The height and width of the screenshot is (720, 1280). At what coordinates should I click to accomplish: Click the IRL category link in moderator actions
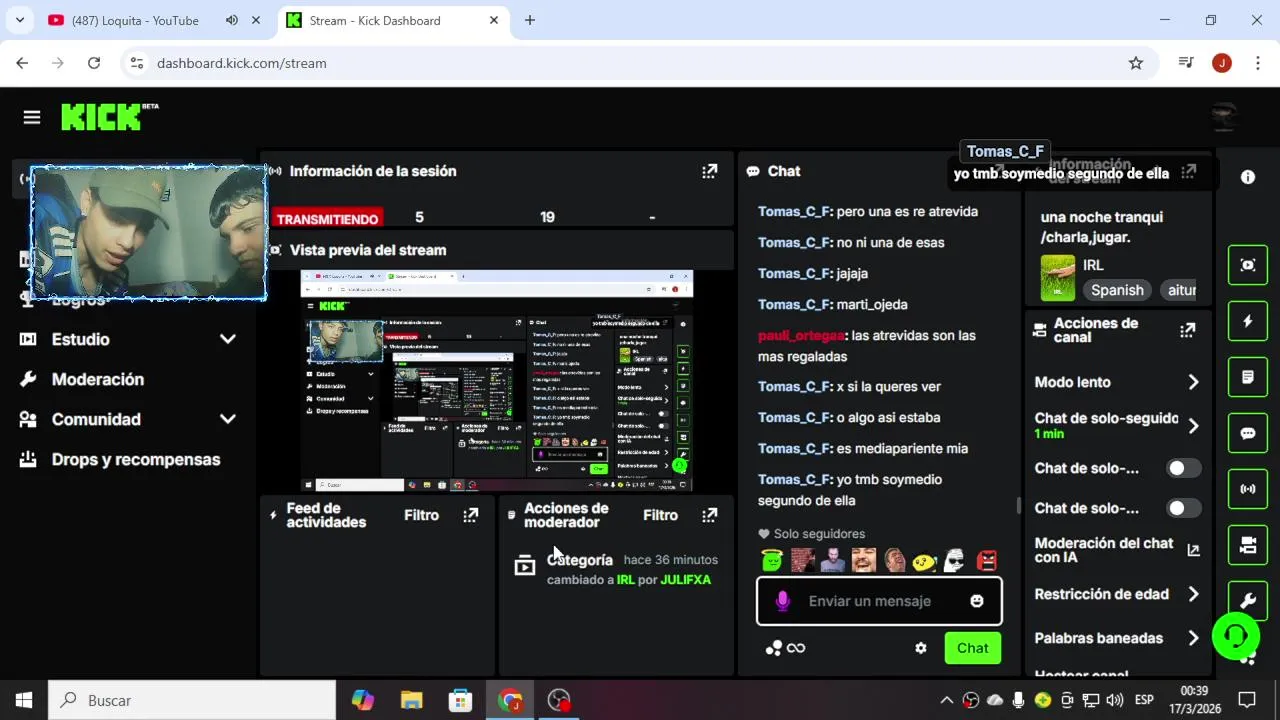626,579
